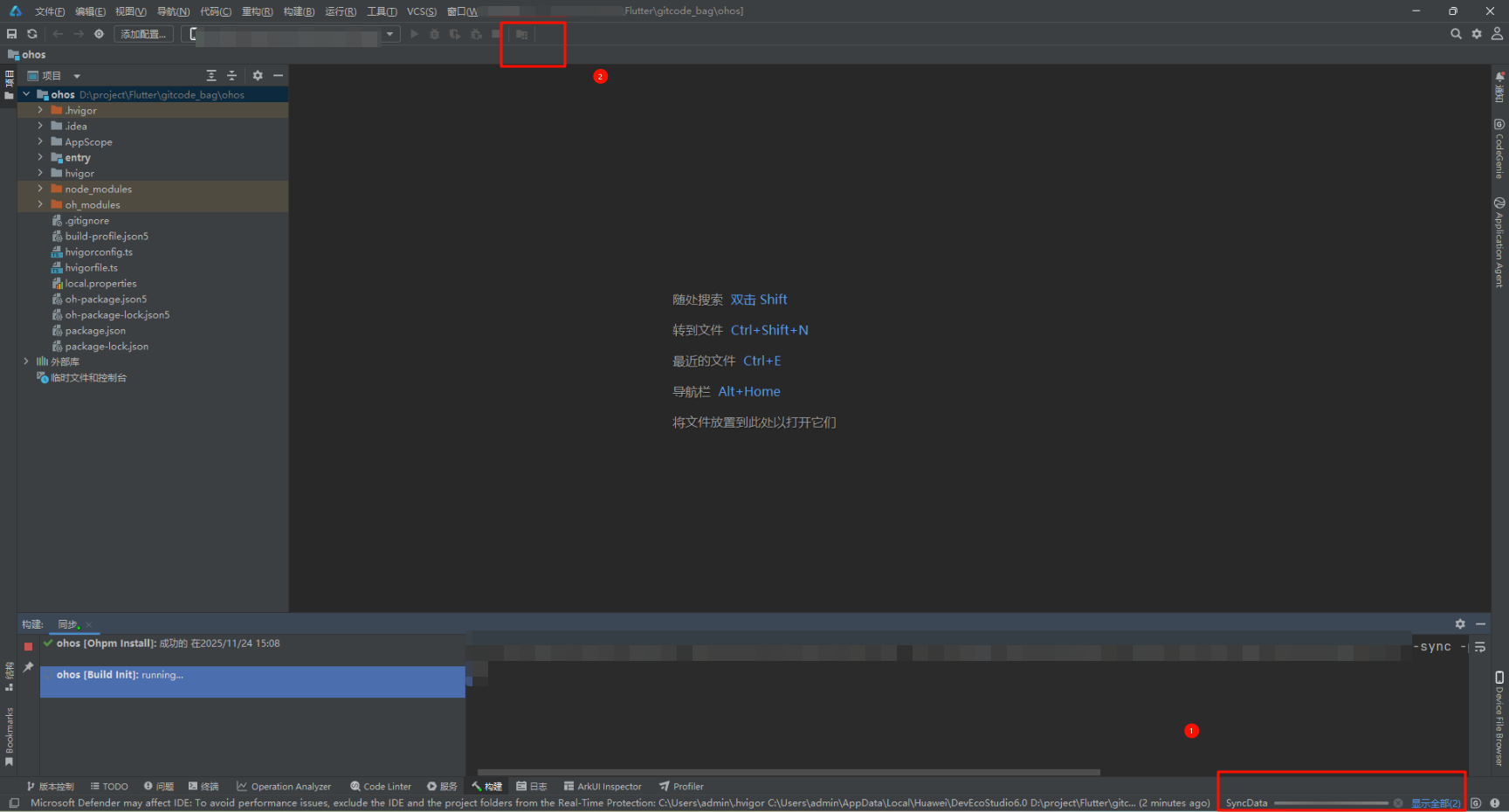Cancel the SyncData progress task
This screenshot has height=812, width=1509.
[x=1398, y=803]
